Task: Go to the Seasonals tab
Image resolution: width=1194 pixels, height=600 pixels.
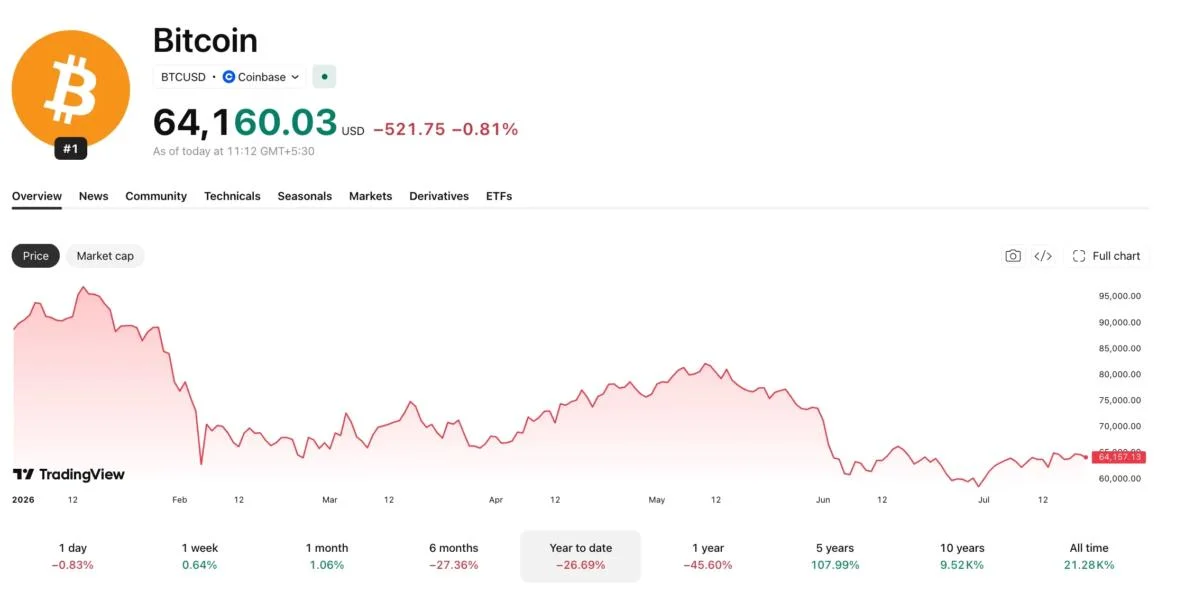Action: [305, 196]
